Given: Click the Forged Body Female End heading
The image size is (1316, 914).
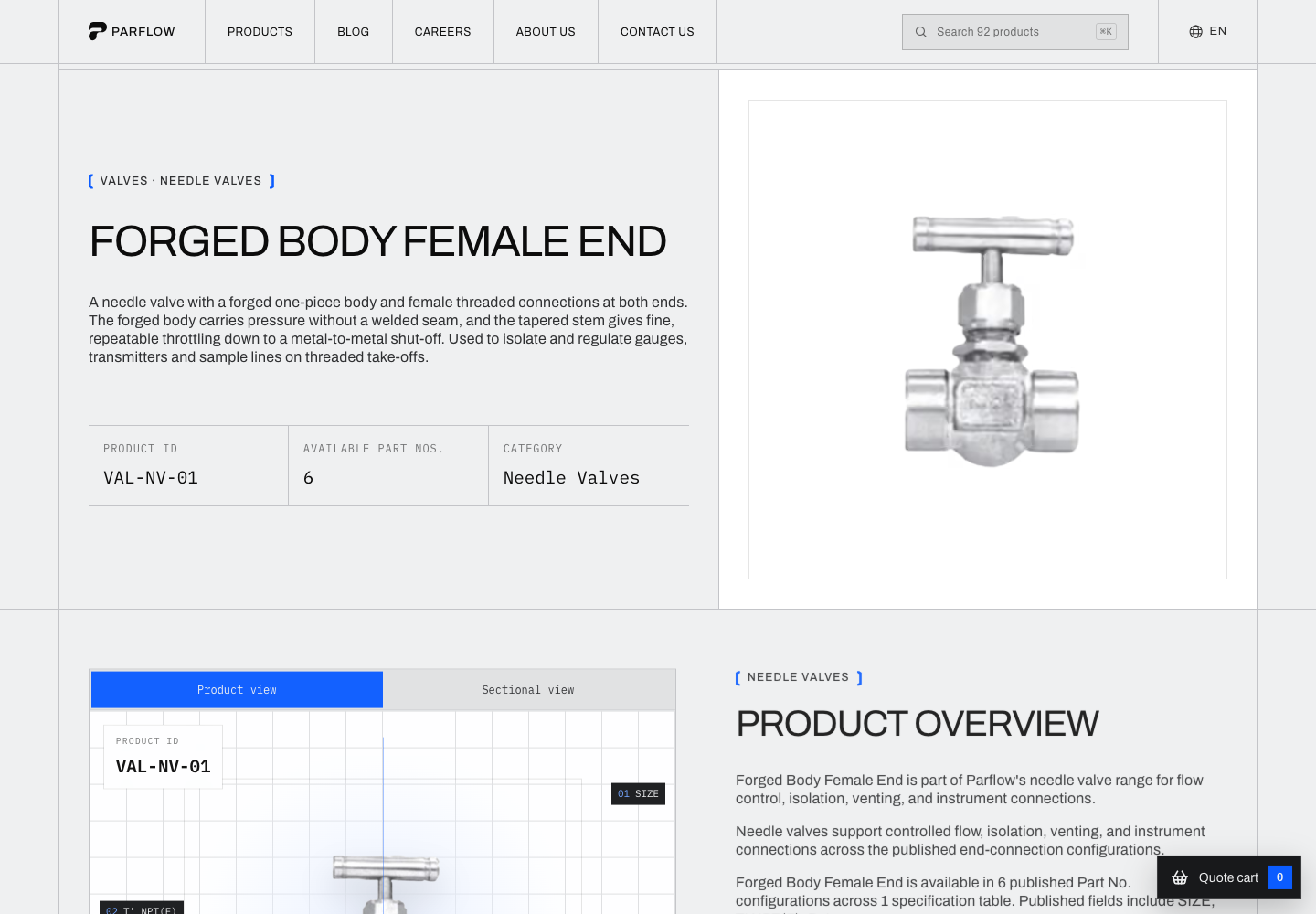Looking at the screenshot, I should click(377, 241).
